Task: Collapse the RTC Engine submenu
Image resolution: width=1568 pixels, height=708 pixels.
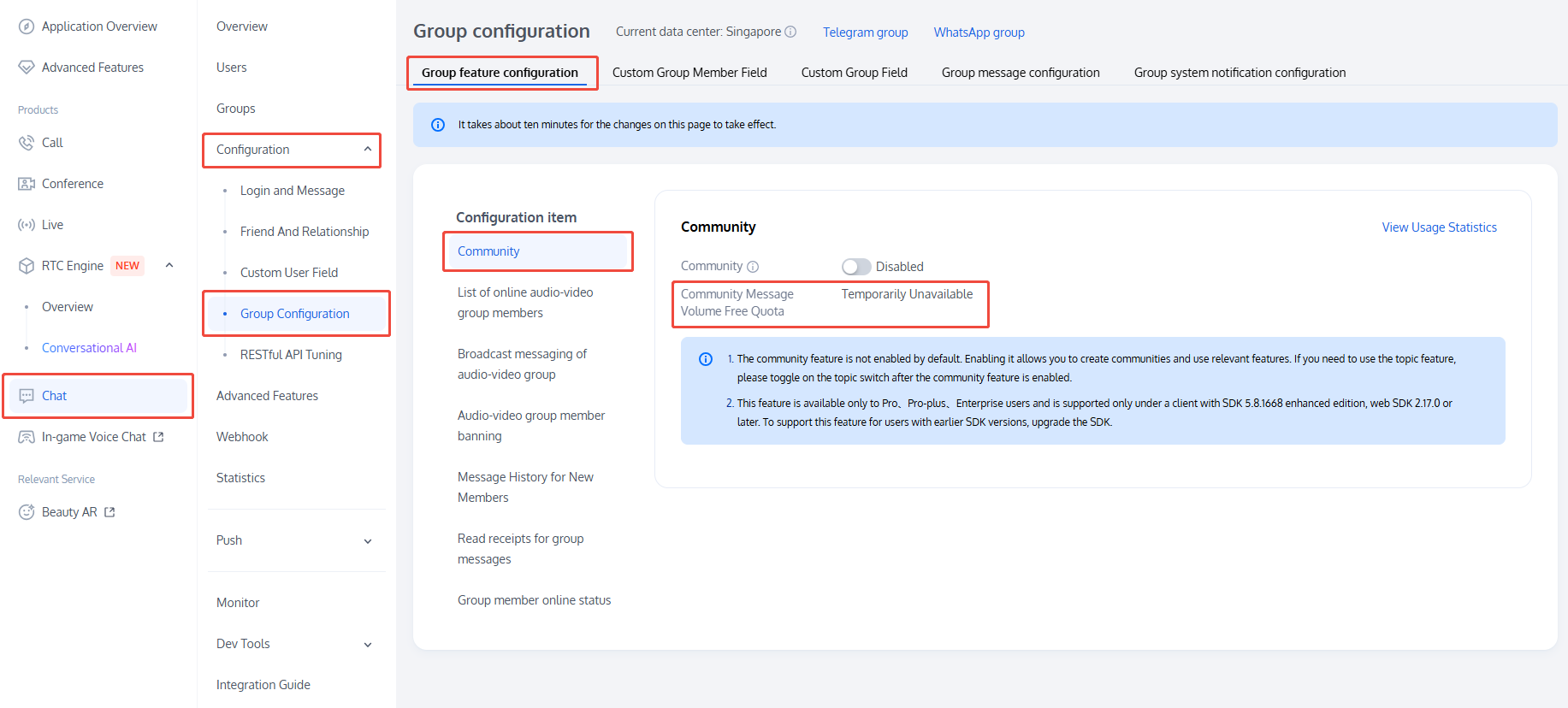Action: coord(169,266)
